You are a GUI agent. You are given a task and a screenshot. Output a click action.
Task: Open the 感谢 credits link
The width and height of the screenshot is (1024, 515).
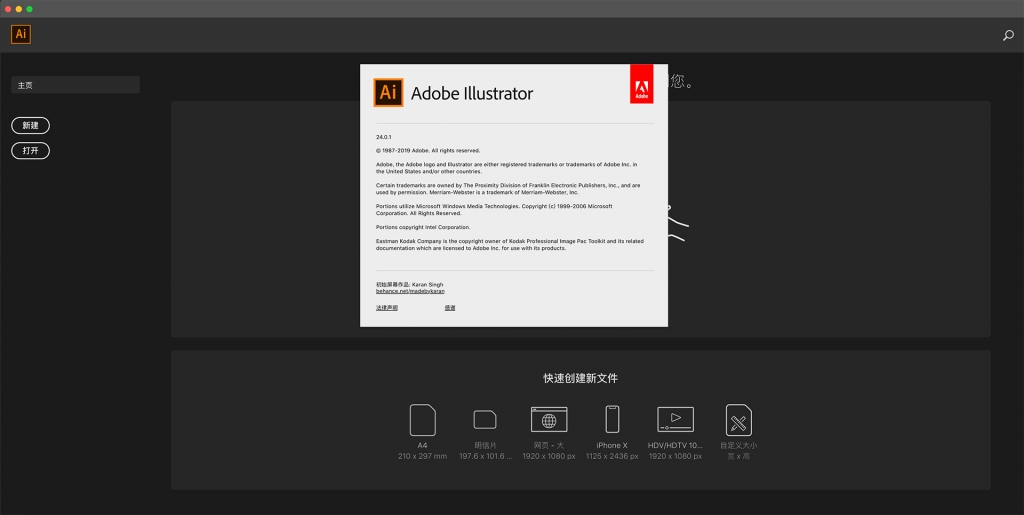(450, 307)
